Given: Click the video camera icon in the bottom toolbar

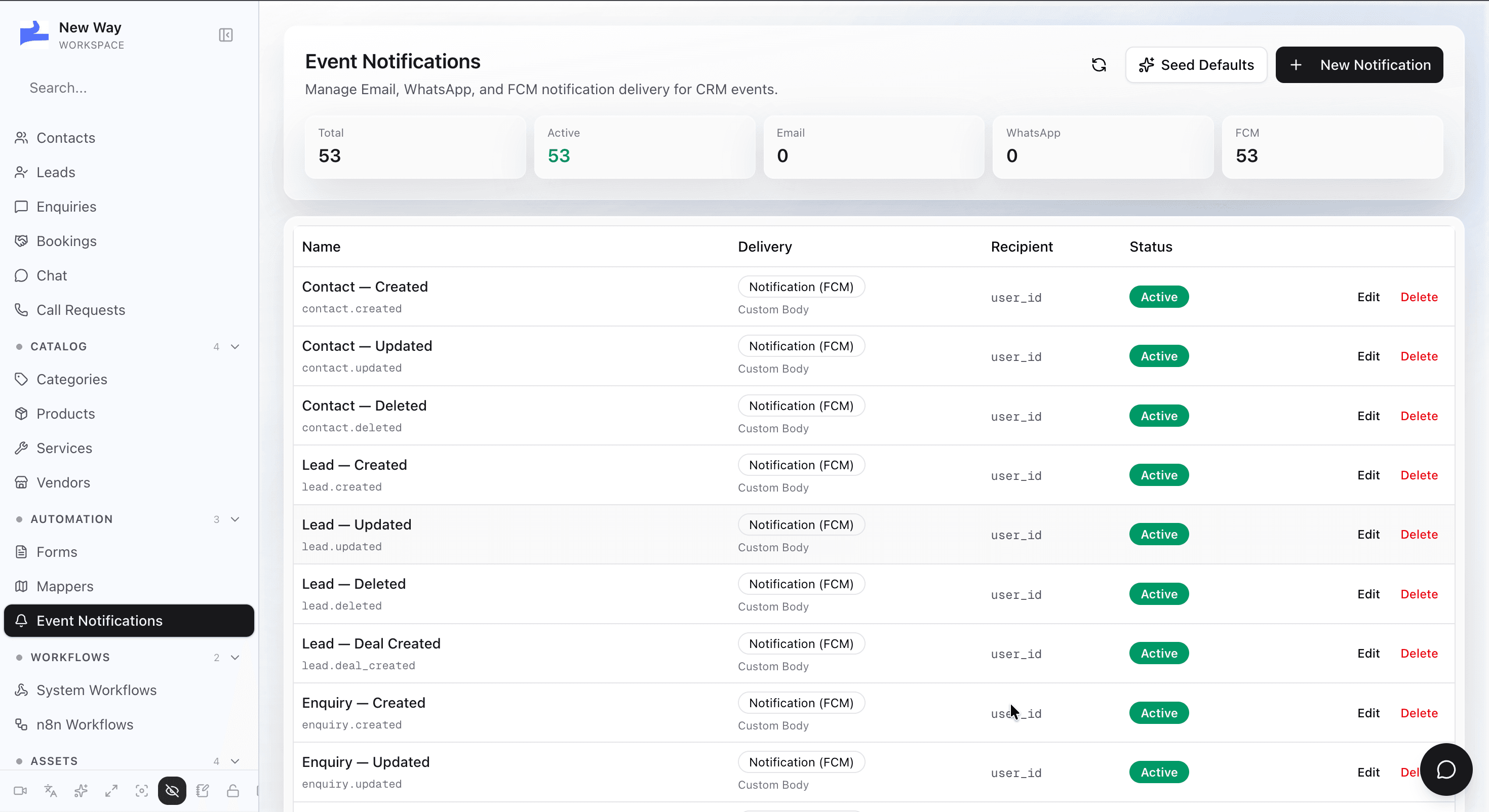Looking at the screenshot, I should pos(20,791).
